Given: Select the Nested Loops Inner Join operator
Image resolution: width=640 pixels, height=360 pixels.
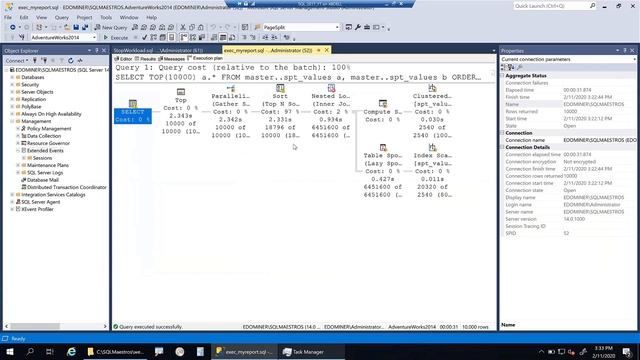Looking at the screenshot, I should coord(331,111).
